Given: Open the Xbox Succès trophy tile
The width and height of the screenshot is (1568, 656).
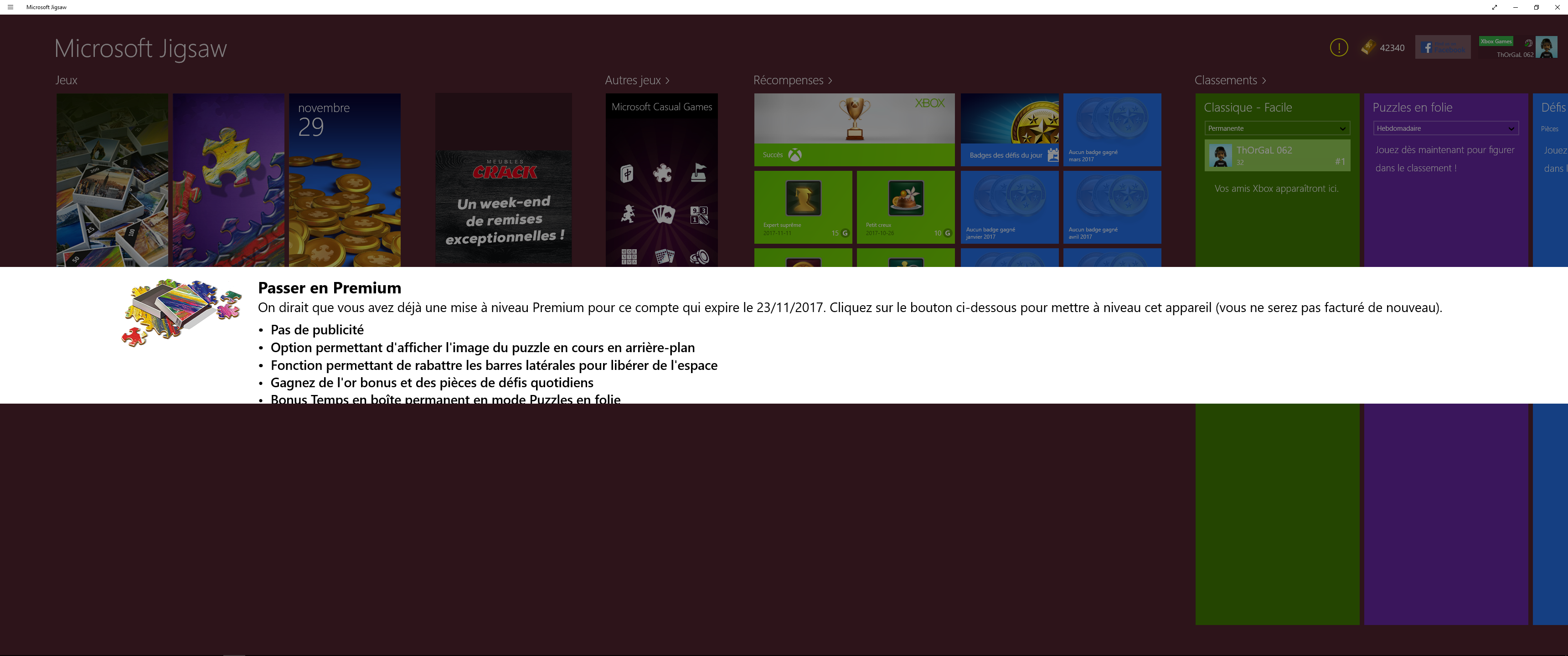Looking at the screenshot, I should (x=854, y=130).
